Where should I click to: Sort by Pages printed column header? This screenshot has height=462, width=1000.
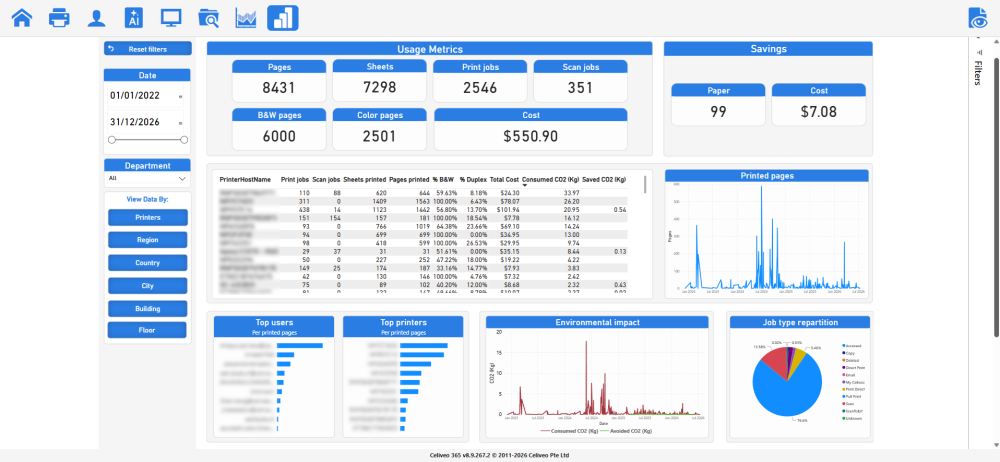point(409,180)
